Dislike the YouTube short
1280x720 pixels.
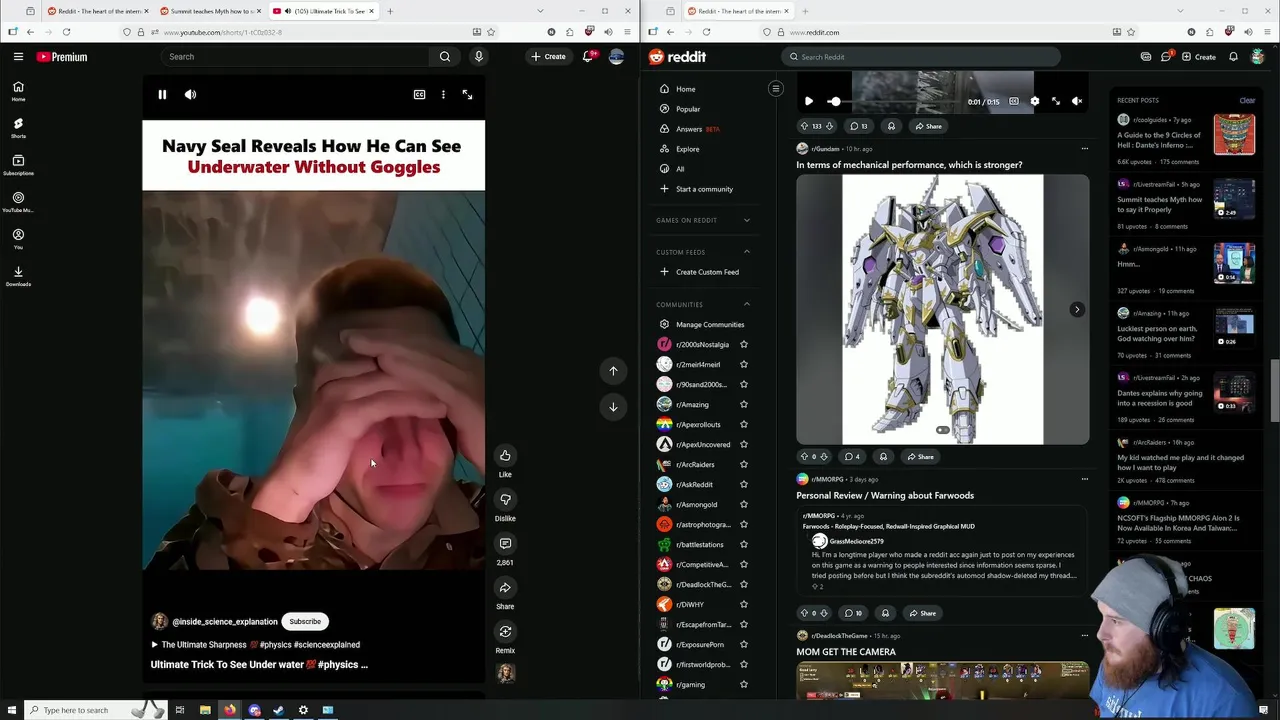pyautogui.click(x=505, y=500)
